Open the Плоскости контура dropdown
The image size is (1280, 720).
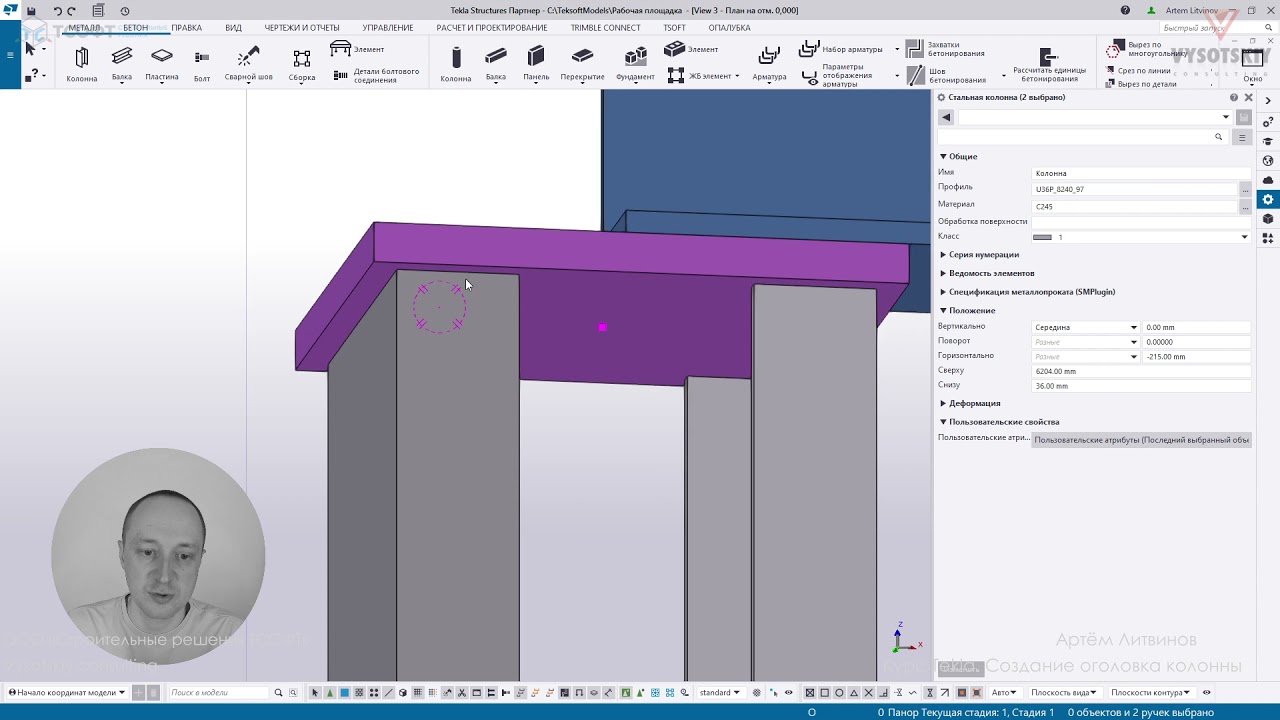tap(1150, 692)
